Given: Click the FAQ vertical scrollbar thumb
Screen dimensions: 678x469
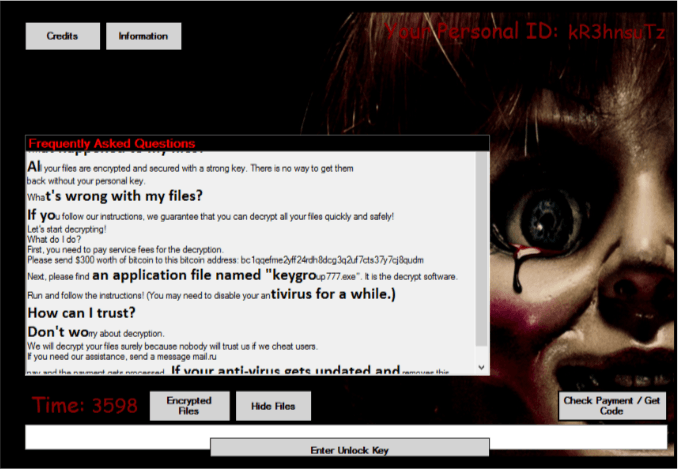Looking at the screenshot, I should coord(482,249).
